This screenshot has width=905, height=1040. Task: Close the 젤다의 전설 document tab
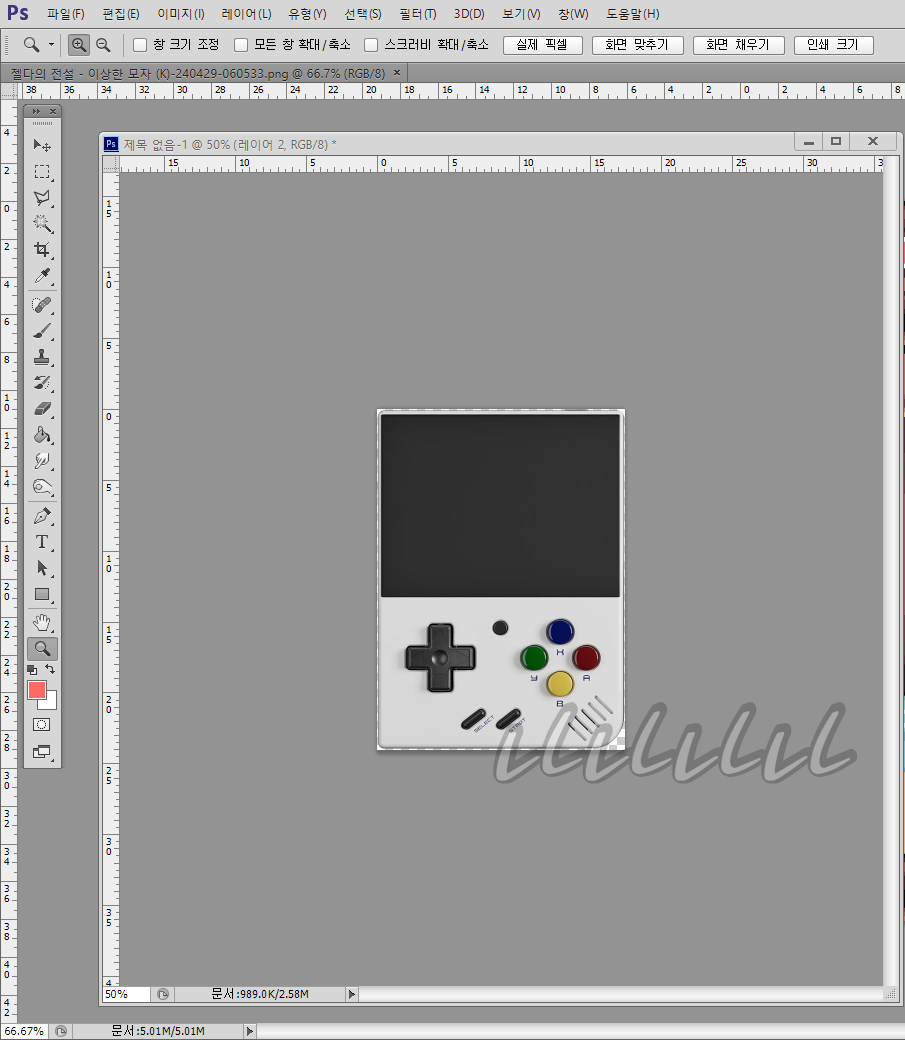tap(397, 72)
